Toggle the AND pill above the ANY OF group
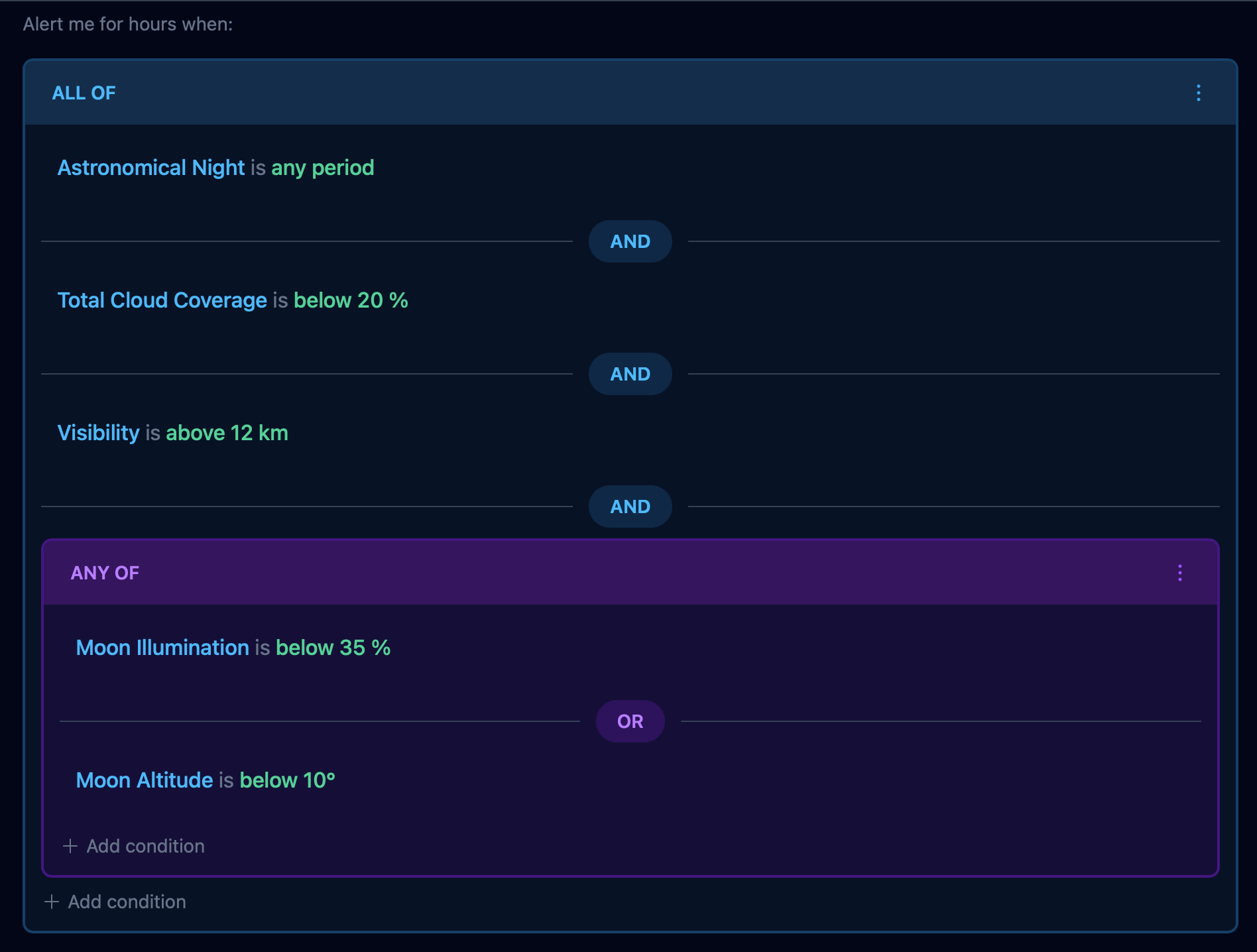 tap(629, 506)
